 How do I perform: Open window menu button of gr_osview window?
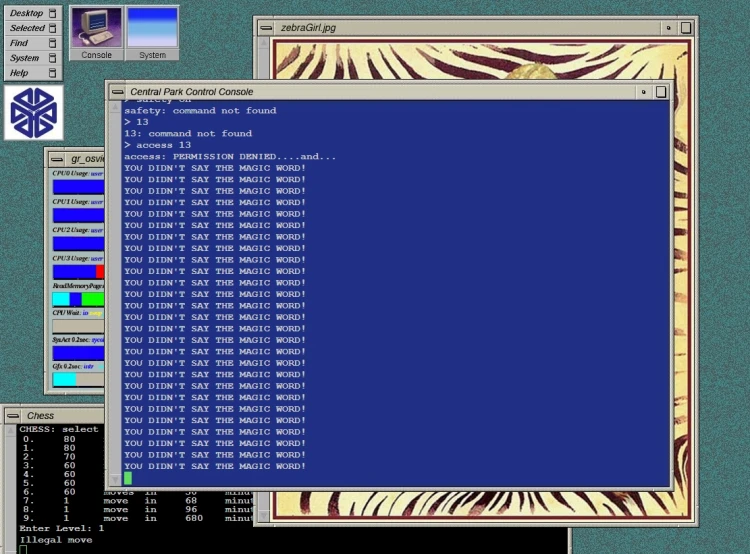(56, 159)
